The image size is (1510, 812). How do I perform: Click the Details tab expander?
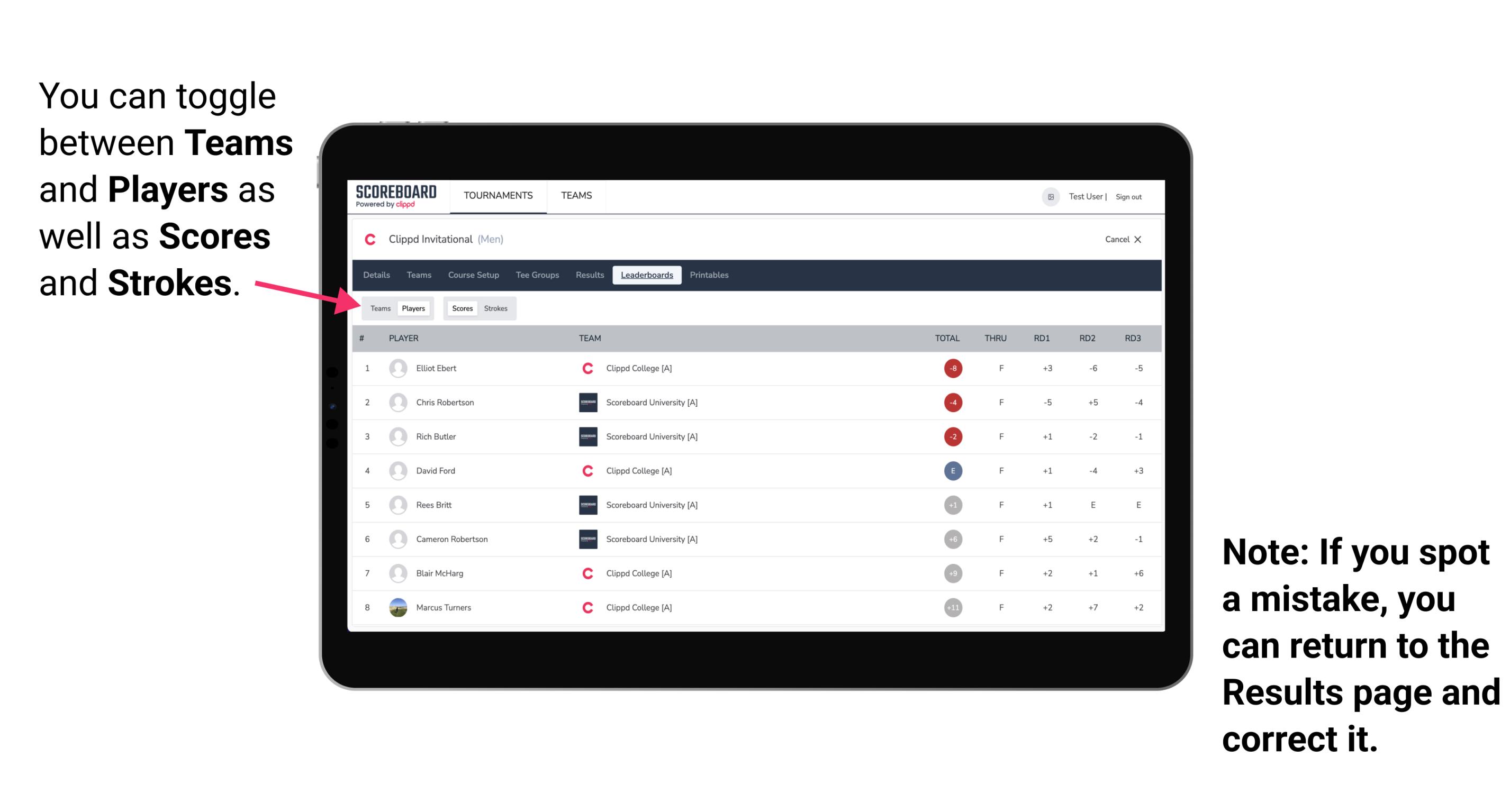tap(378, 274)
